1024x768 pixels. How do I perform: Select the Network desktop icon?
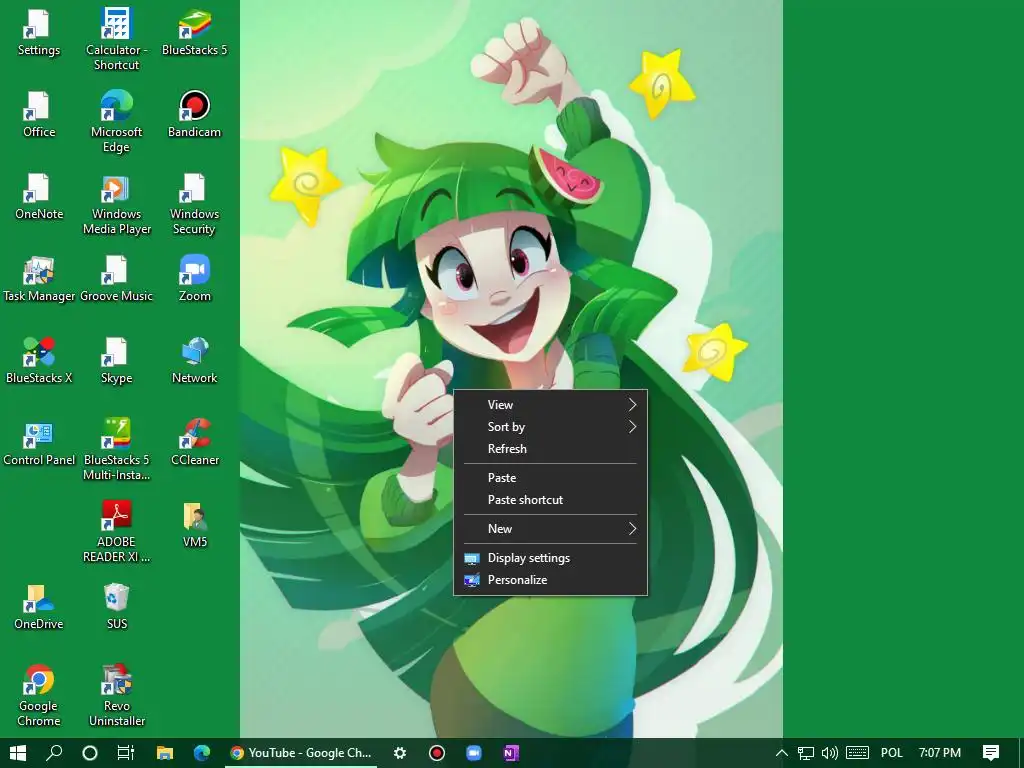[195, 360]
